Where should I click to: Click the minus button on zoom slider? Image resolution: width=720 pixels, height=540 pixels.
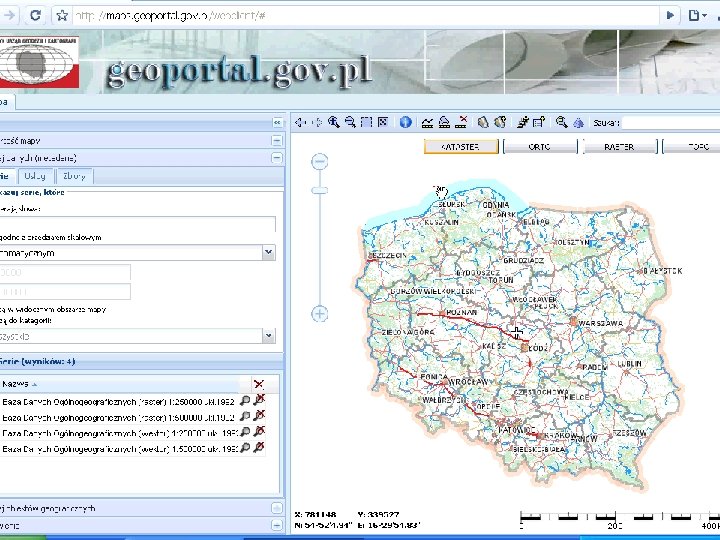click(320, 162)
